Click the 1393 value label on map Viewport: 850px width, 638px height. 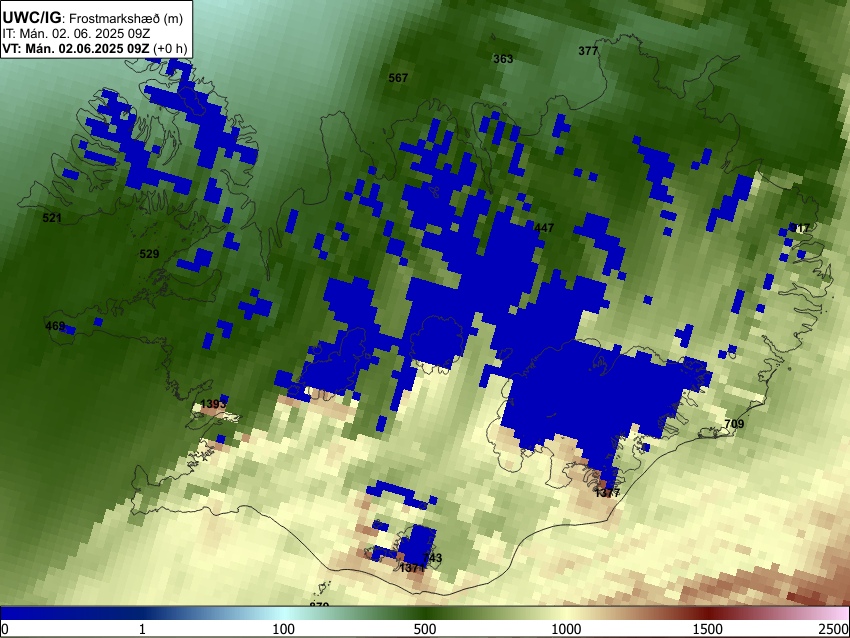point(213,404)
